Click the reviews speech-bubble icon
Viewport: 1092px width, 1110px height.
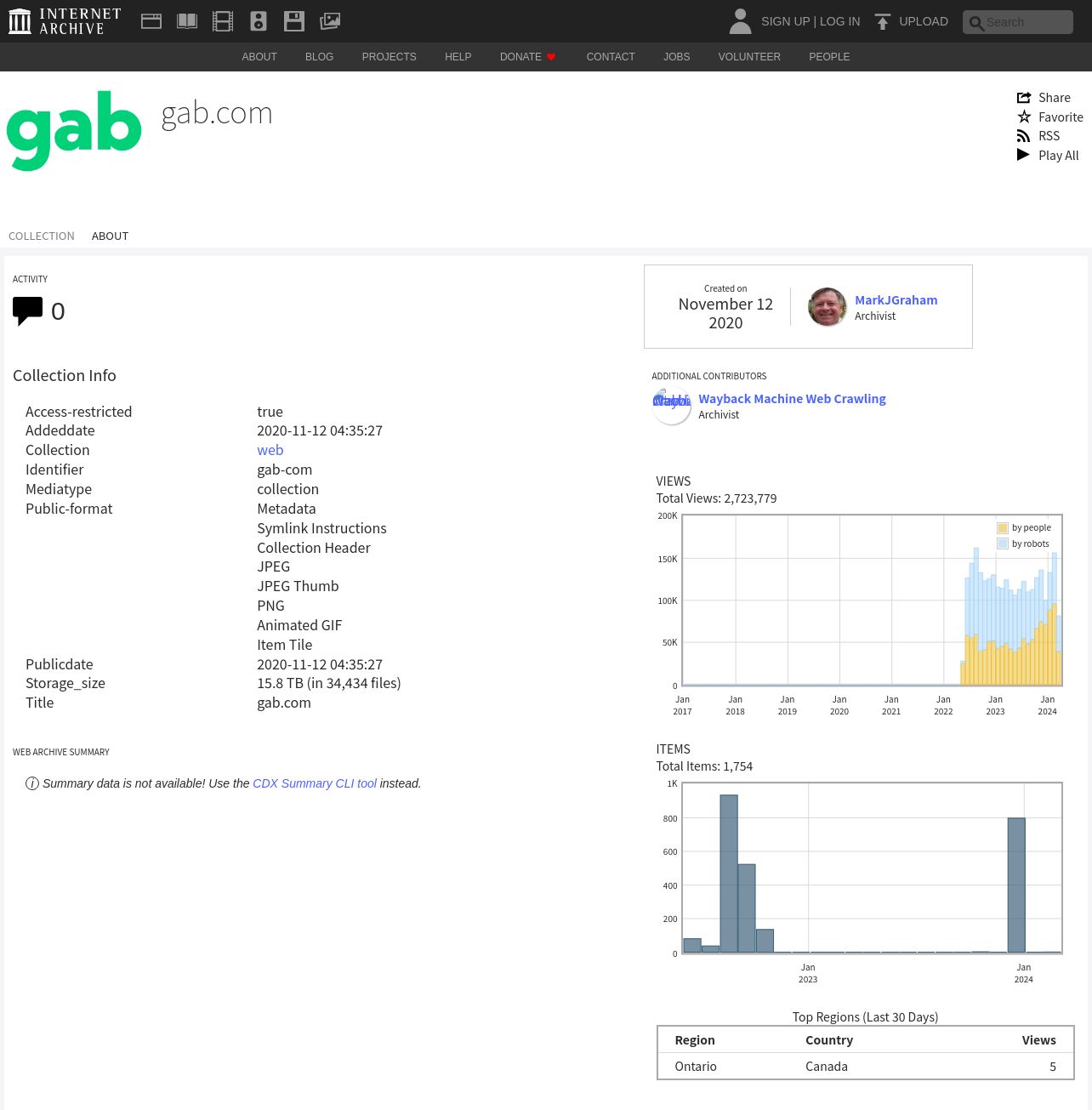27,311
